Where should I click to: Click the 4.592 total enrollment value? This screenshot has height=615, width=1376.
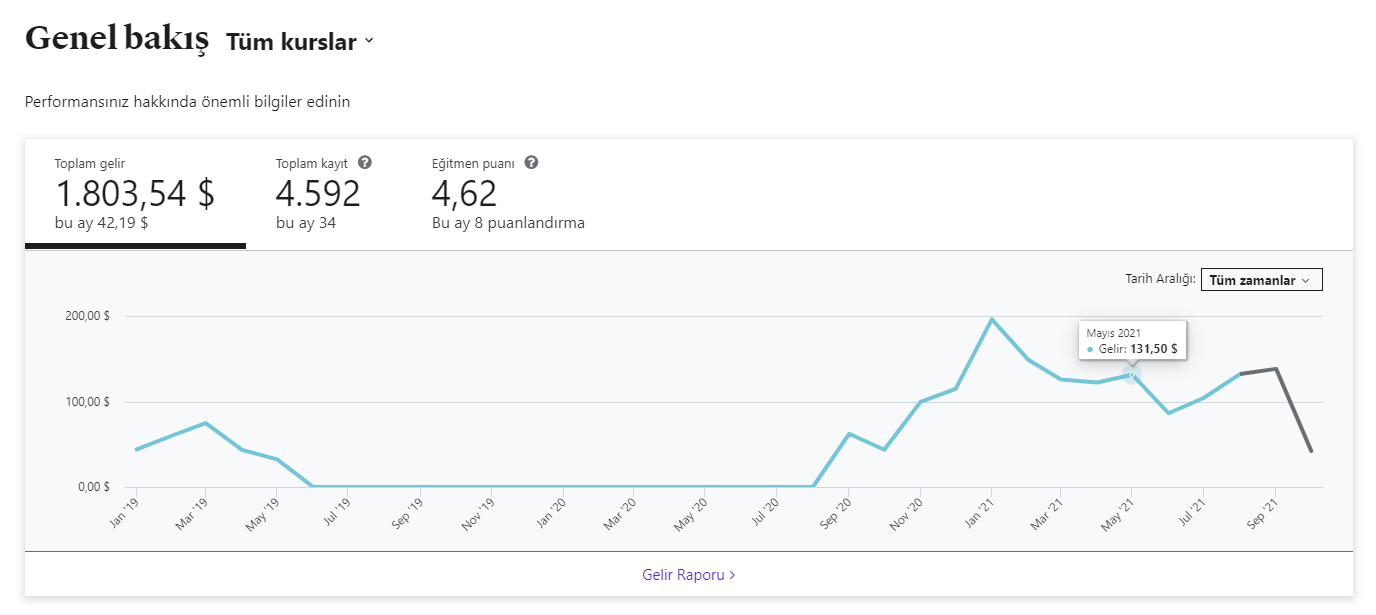tap(318, 193)
